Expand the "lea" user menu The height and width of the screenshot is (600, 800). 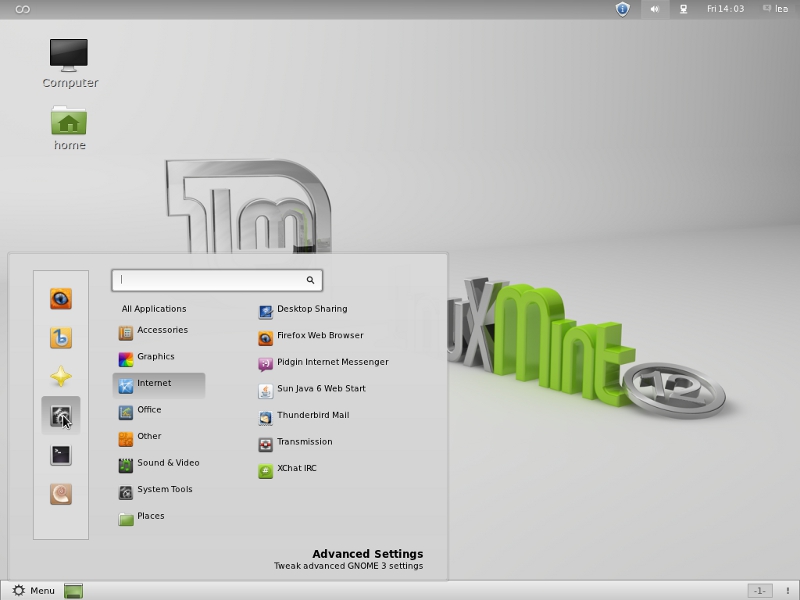[x=776, y=9]
